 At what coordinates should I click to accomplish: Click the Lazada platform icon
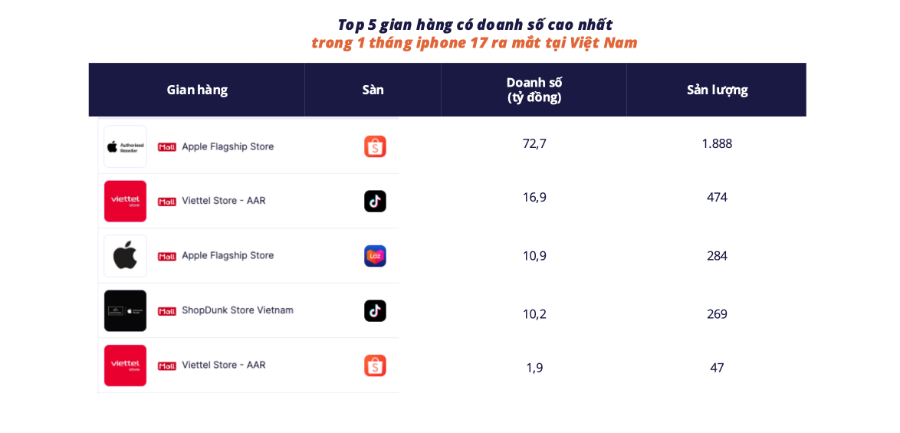375,256
